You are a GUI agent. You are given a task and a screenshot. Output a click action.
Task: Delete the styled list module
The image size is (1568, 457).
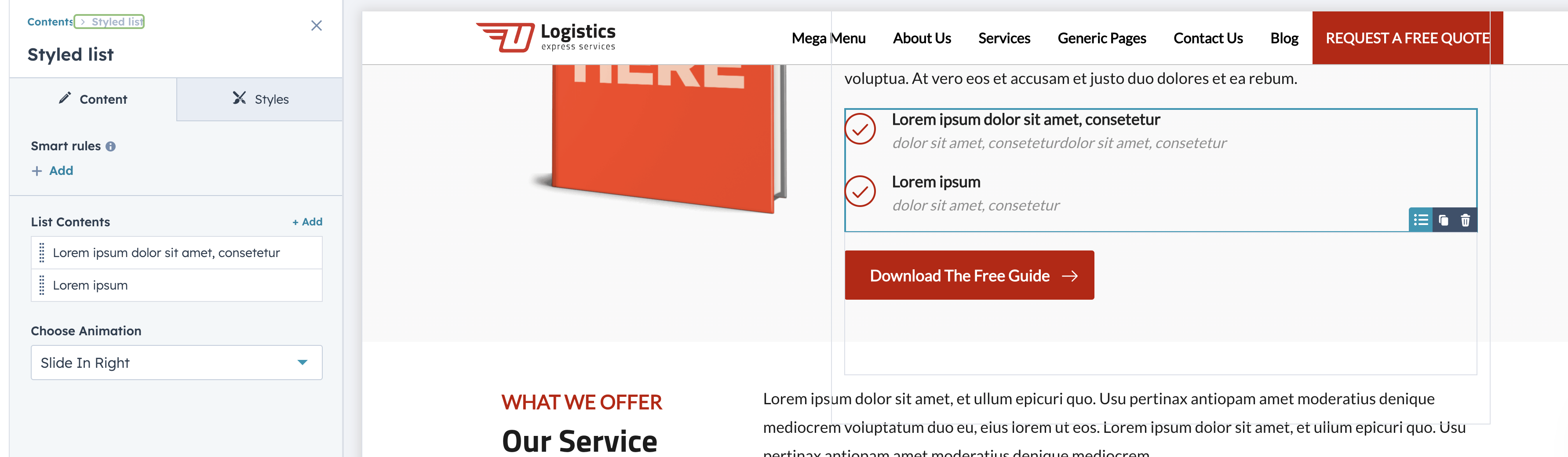point(1465,220)
